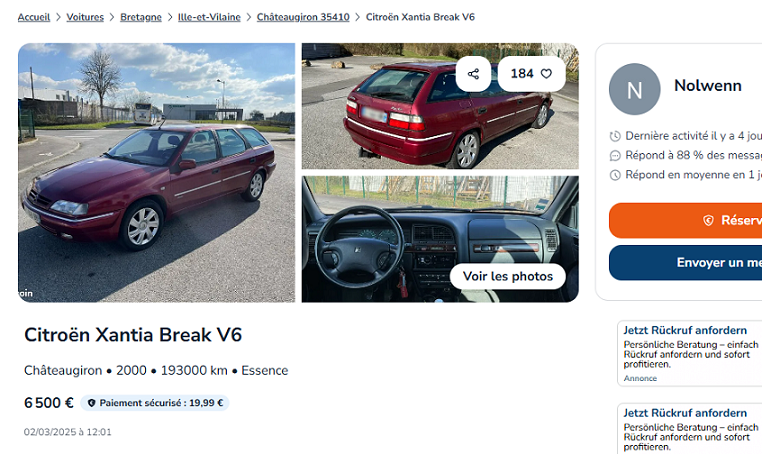This screenshot has height=454, width=762.
Task: Click the shield icon in the Paiement sécurisé badge
Action: pyautogui.click(x=91, y=403)
